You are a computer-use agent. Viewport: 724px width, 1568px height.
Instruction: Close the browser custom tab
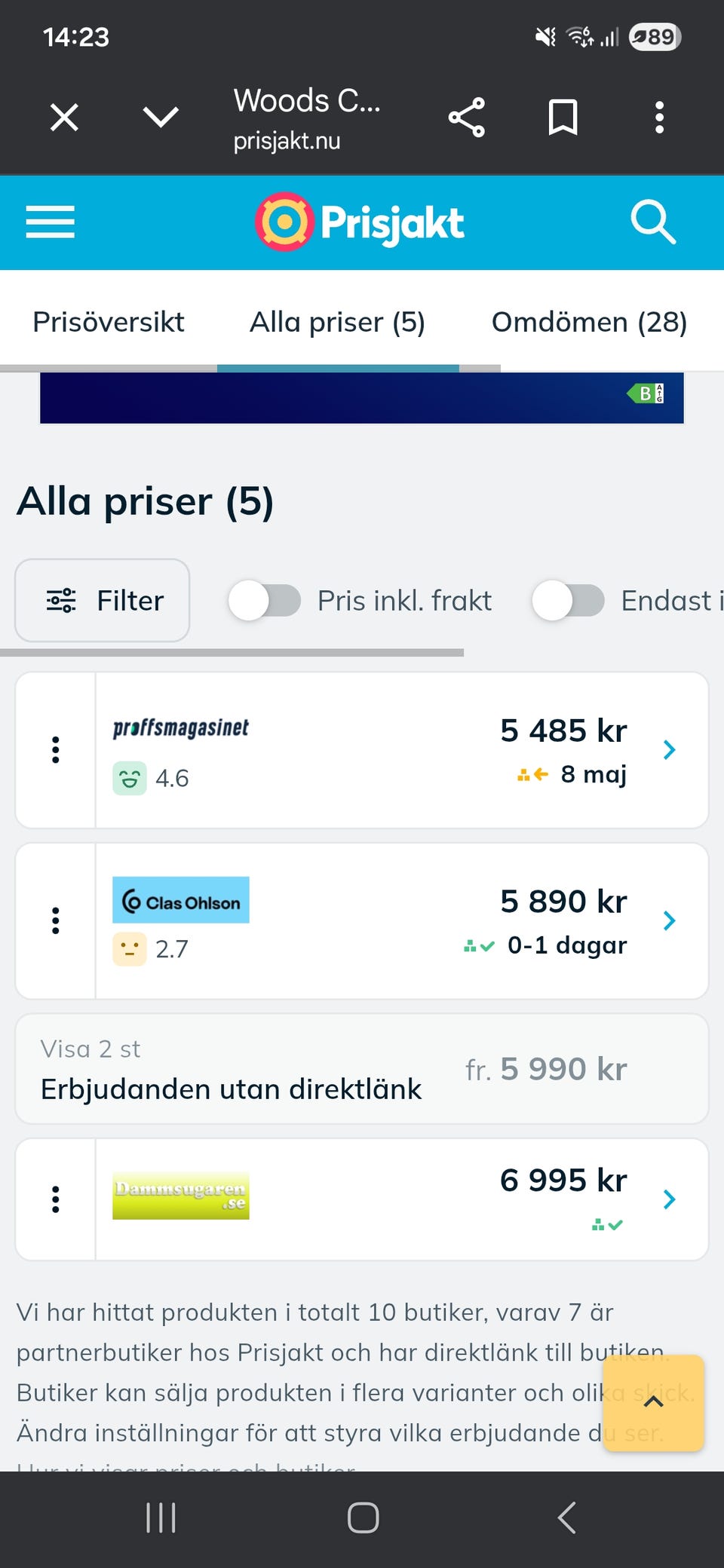coord(64,118)
